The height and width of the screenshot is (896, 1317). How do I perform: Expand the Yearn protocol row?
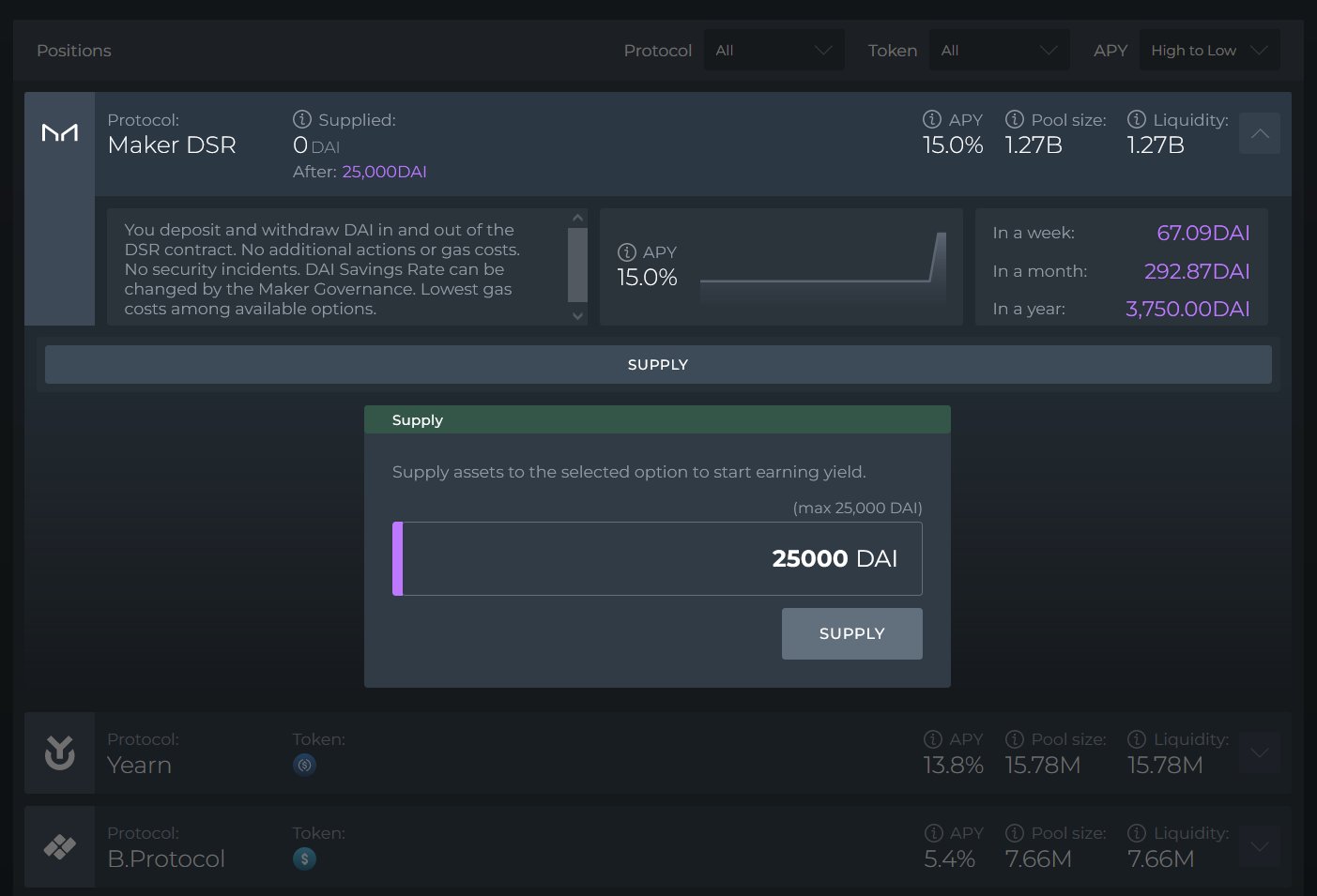point(1260,752)
